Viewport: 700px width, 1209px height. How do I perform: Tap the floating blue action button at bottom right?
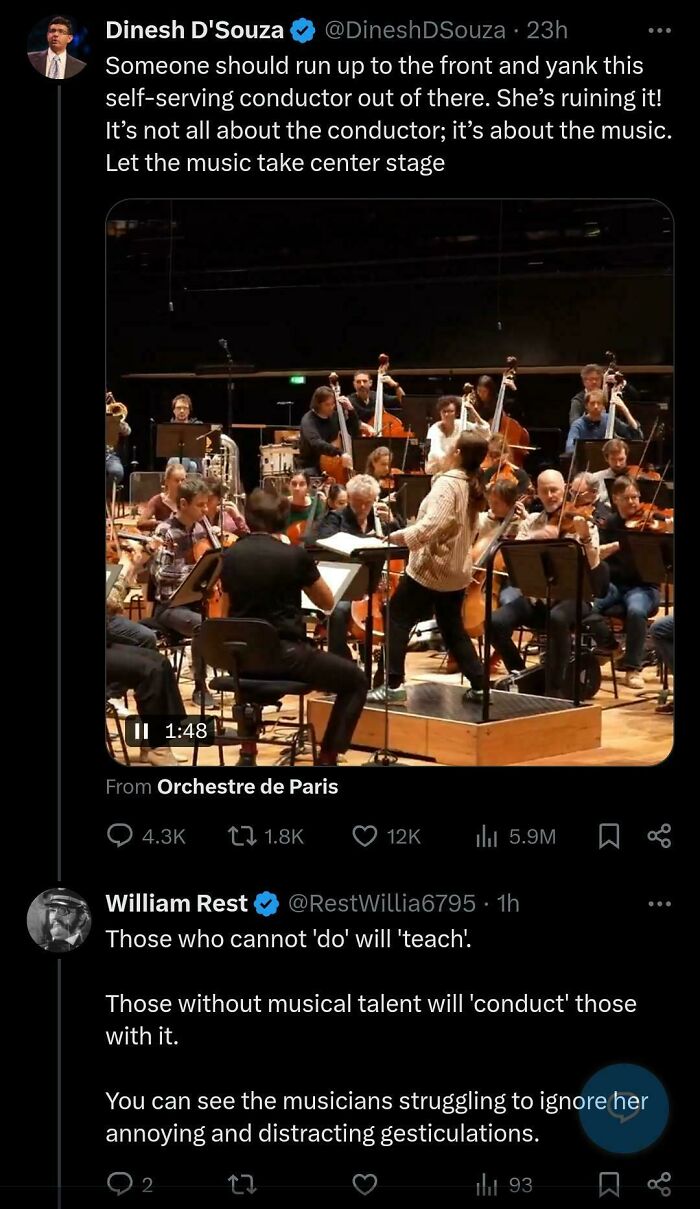click(x=623, y=1107)
